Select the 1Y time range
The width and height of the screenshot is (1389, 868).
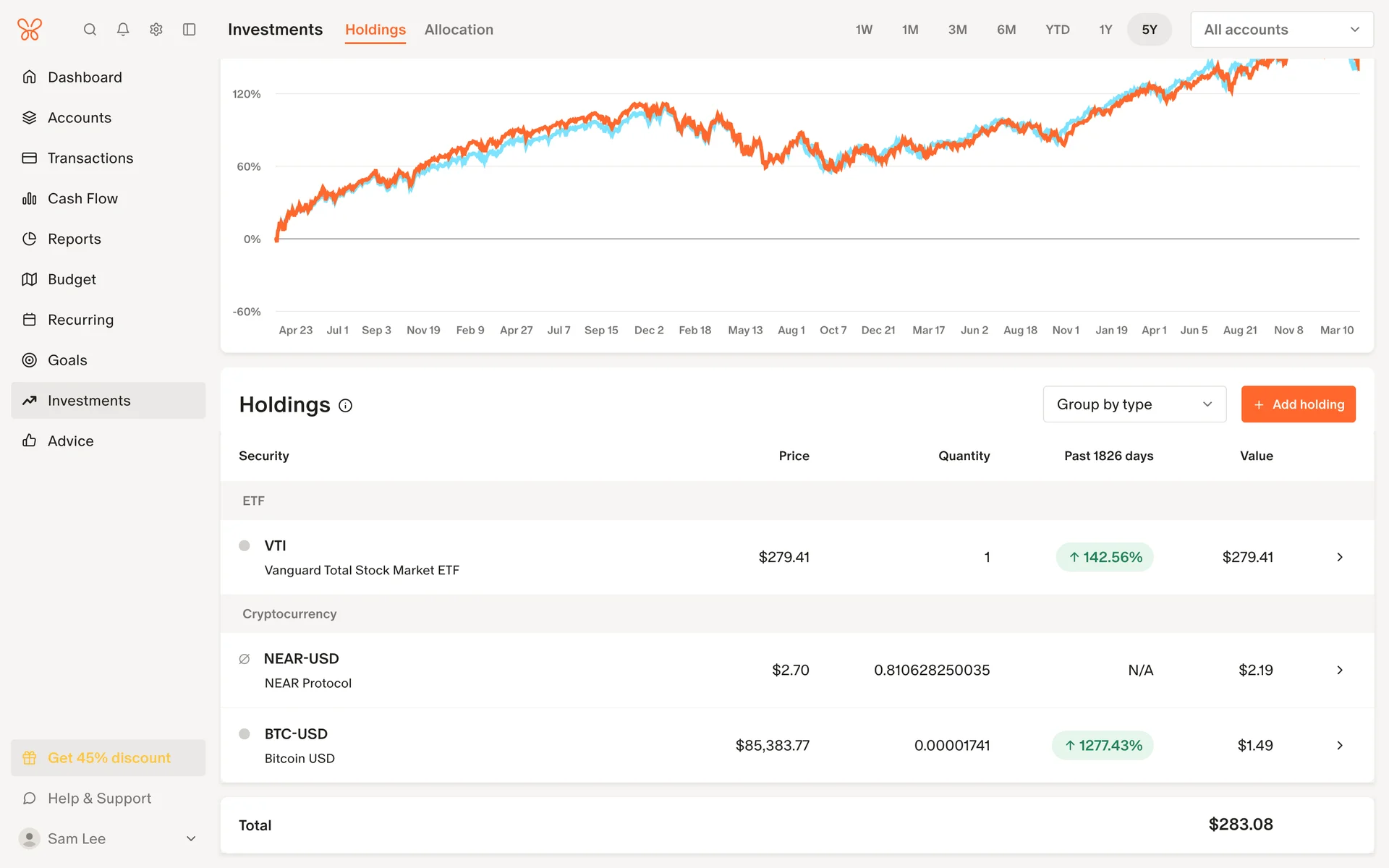pyautogui.click(x=1105, y=30)
